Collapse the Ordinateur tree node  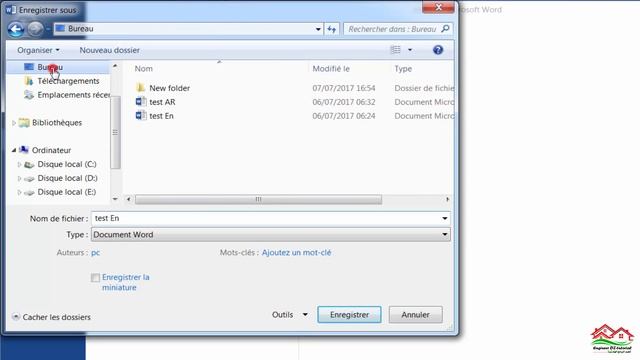pos(14,150)
